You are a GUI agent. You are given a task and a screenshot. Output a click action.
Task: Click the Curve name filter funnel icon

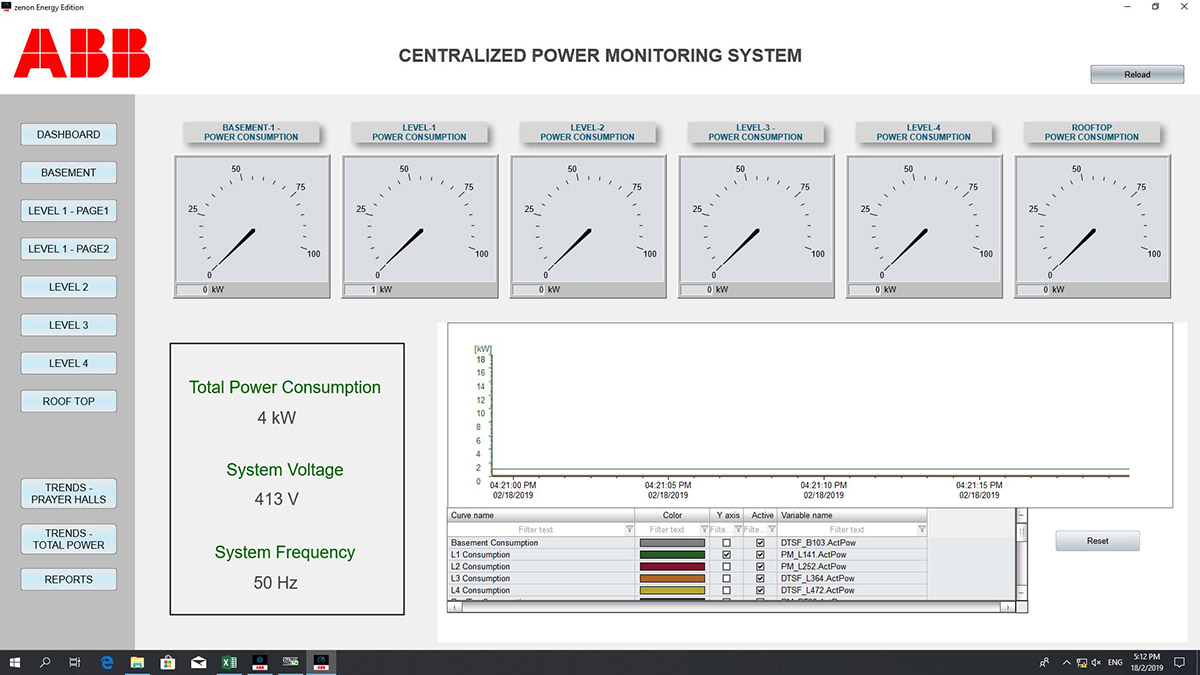(629, 530)
